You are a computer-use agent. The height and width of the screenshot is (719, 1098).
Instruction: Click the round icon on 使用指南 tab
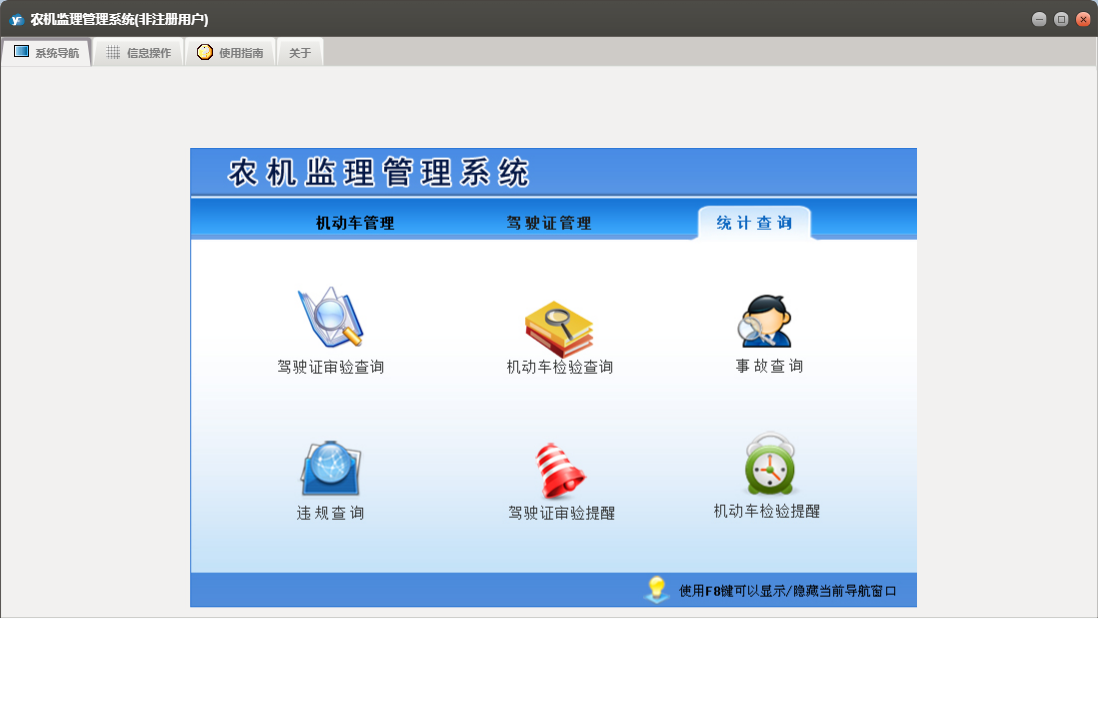(204, 52)
